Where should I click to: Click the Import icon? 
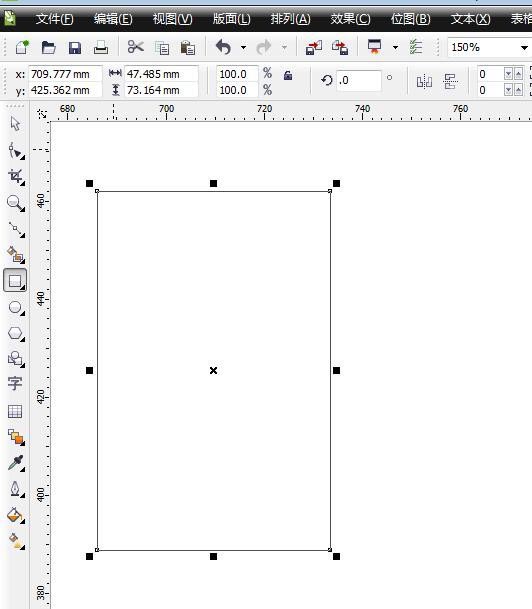314,47
